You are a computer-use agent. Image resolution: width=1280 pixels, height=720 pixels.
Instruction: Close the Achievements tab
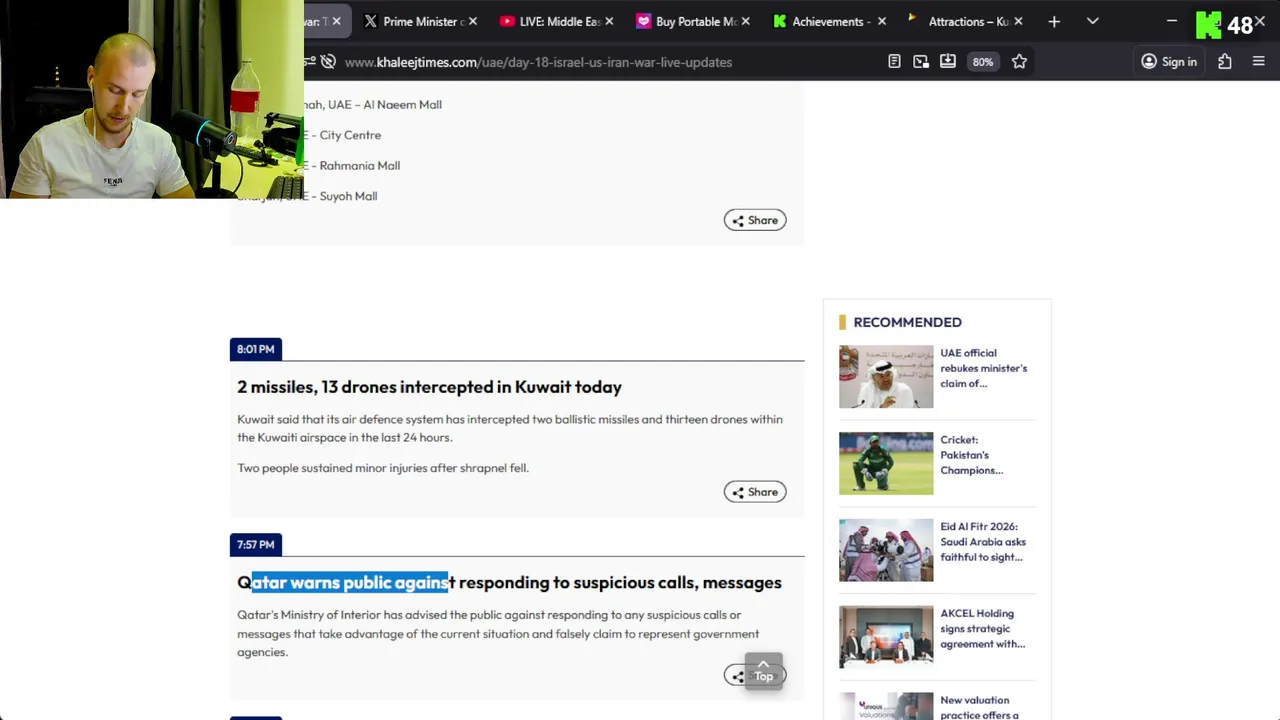tap(882, 21)
